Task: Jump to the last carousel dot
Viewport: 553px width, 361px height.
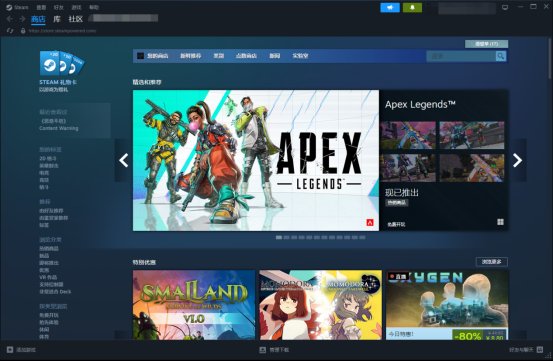Action: [362, 238]
